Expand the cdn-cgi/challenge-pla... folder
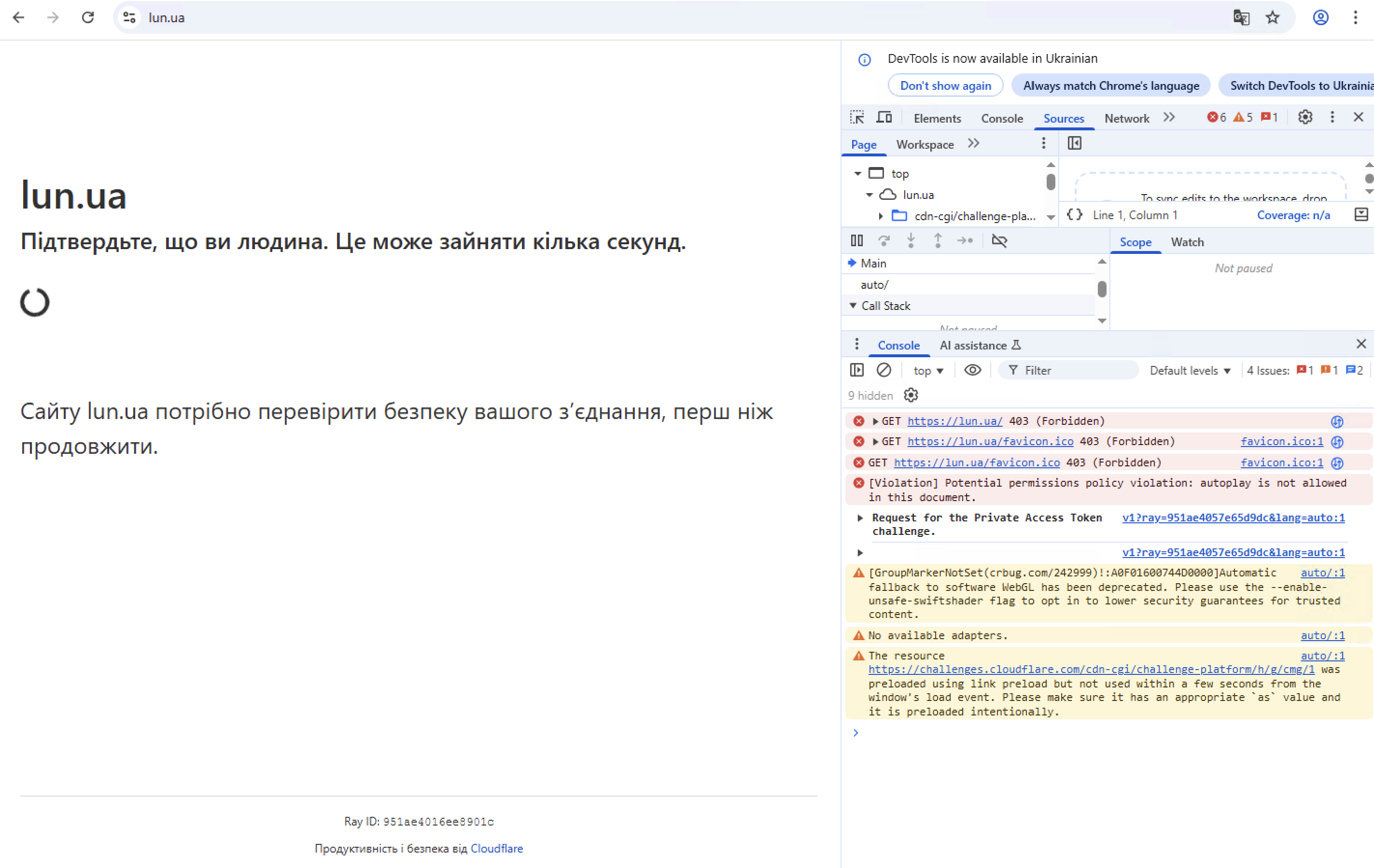The image size is (1374, 868). 881,216
